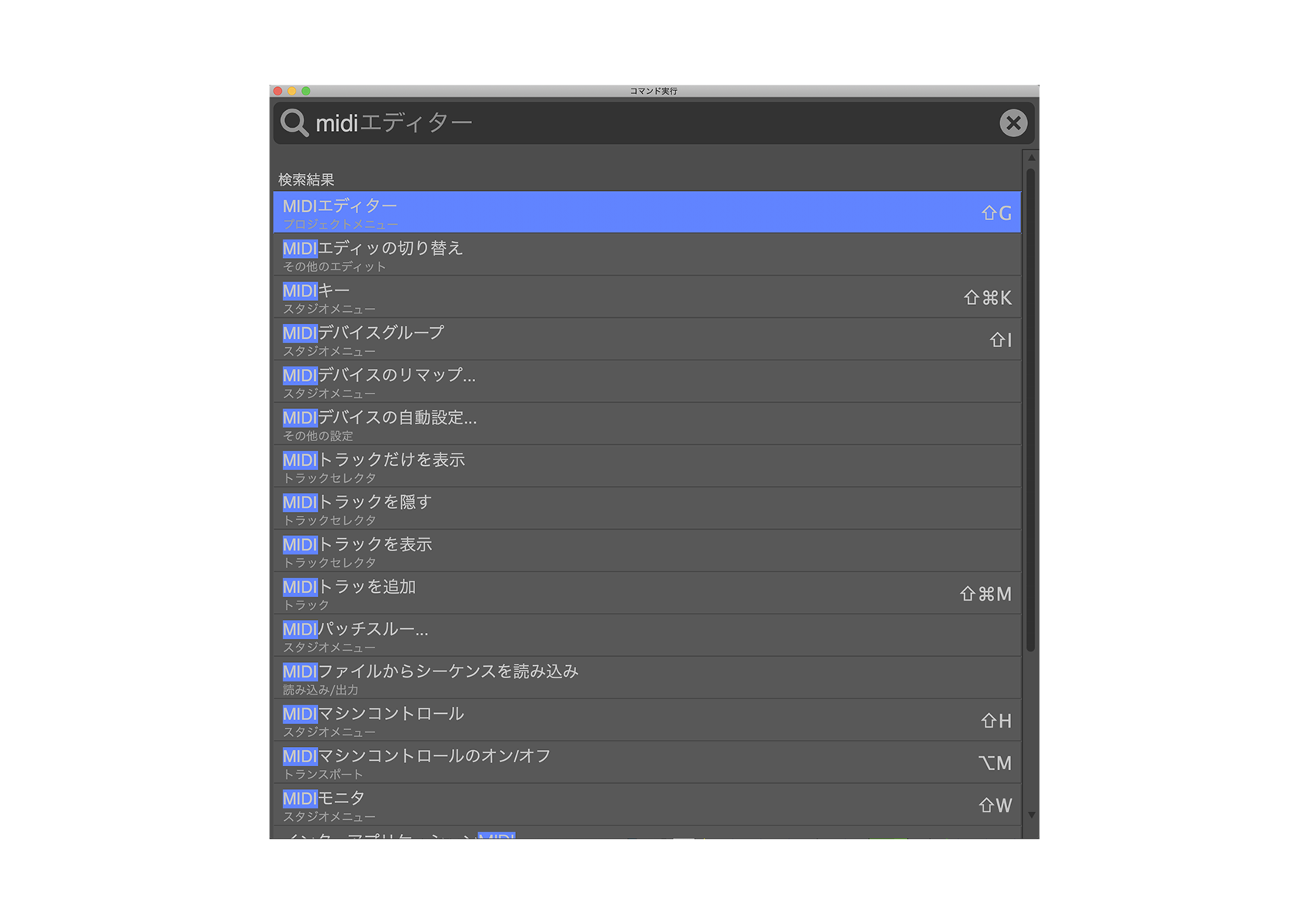
Task: Choose MIDIエディッの切り替え command
Action: (647, 255)
